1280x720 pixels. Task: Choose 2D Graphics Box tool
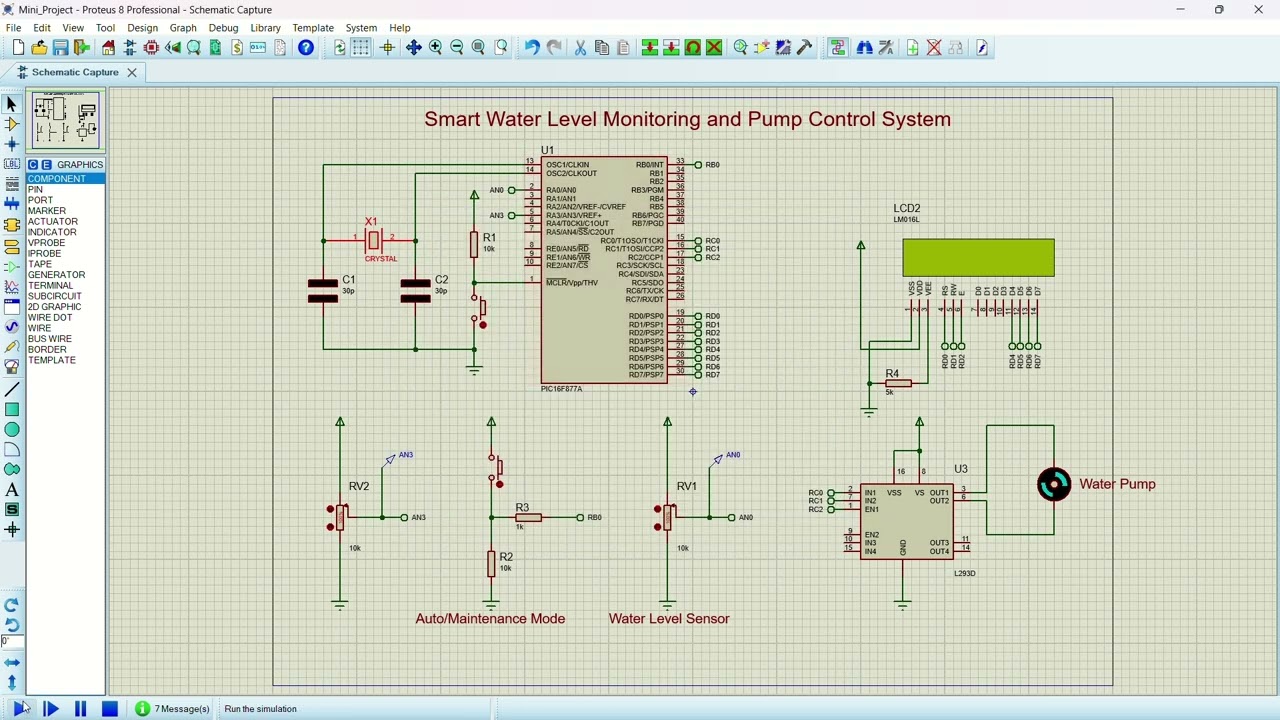point(12,410)
